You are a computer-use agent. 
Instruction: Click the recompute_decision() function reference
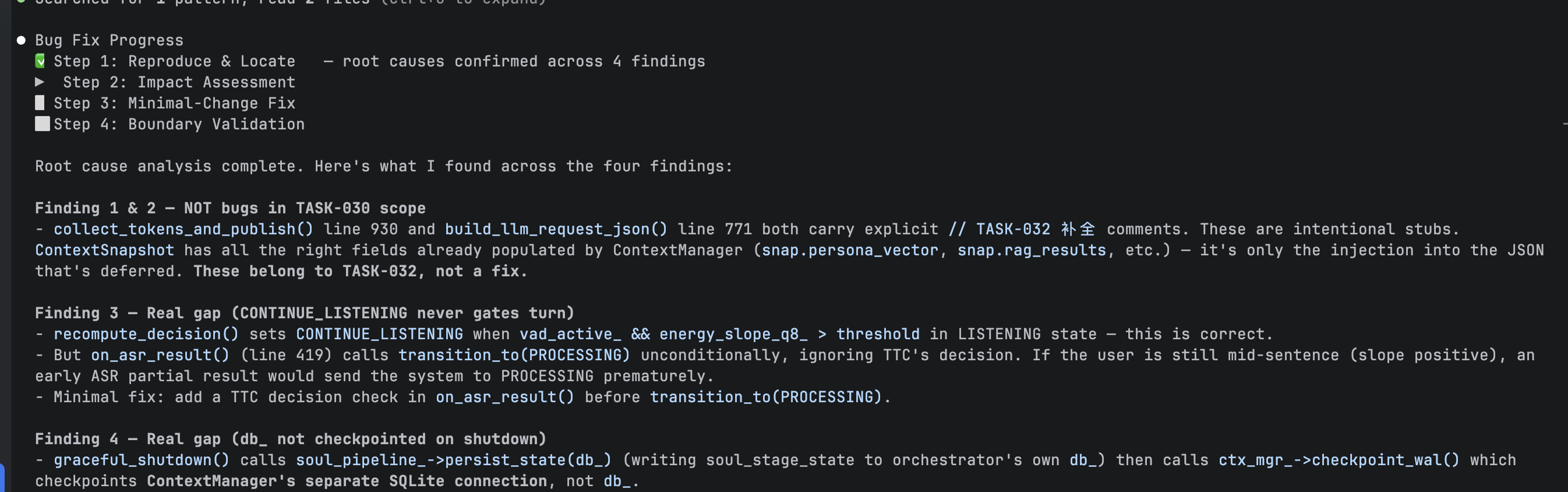pyautogui.click(x=146, y=334)
